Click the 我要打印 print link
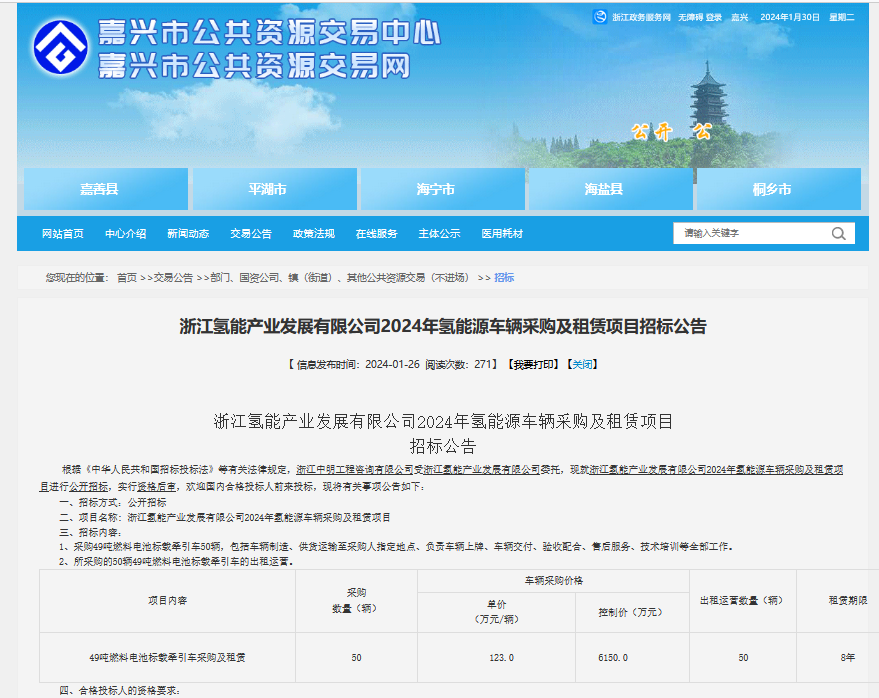The width and height of the screenshot is (879, 698). tap(533, 364)
